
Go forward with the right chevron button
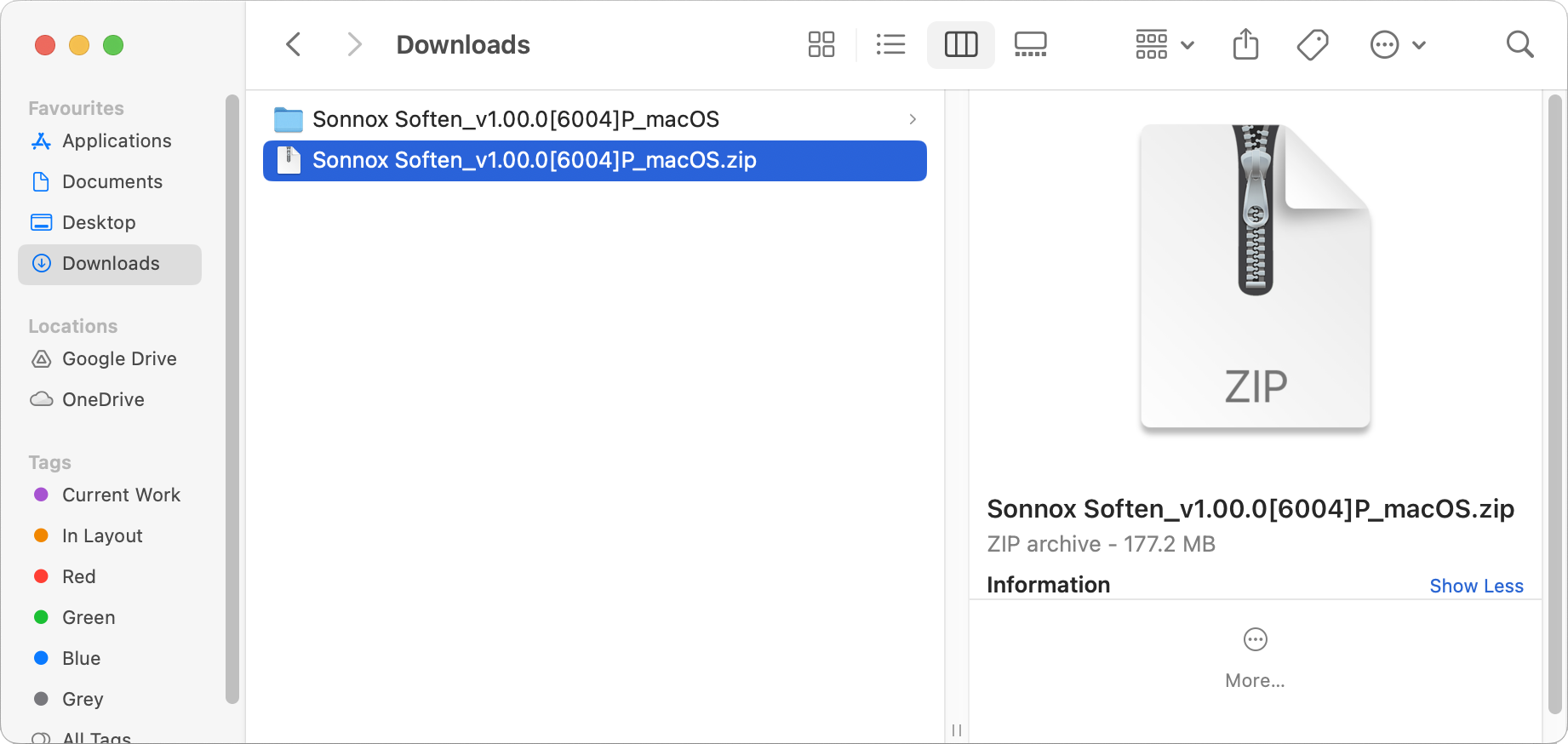pyautogui.click(x=354, y=44)
